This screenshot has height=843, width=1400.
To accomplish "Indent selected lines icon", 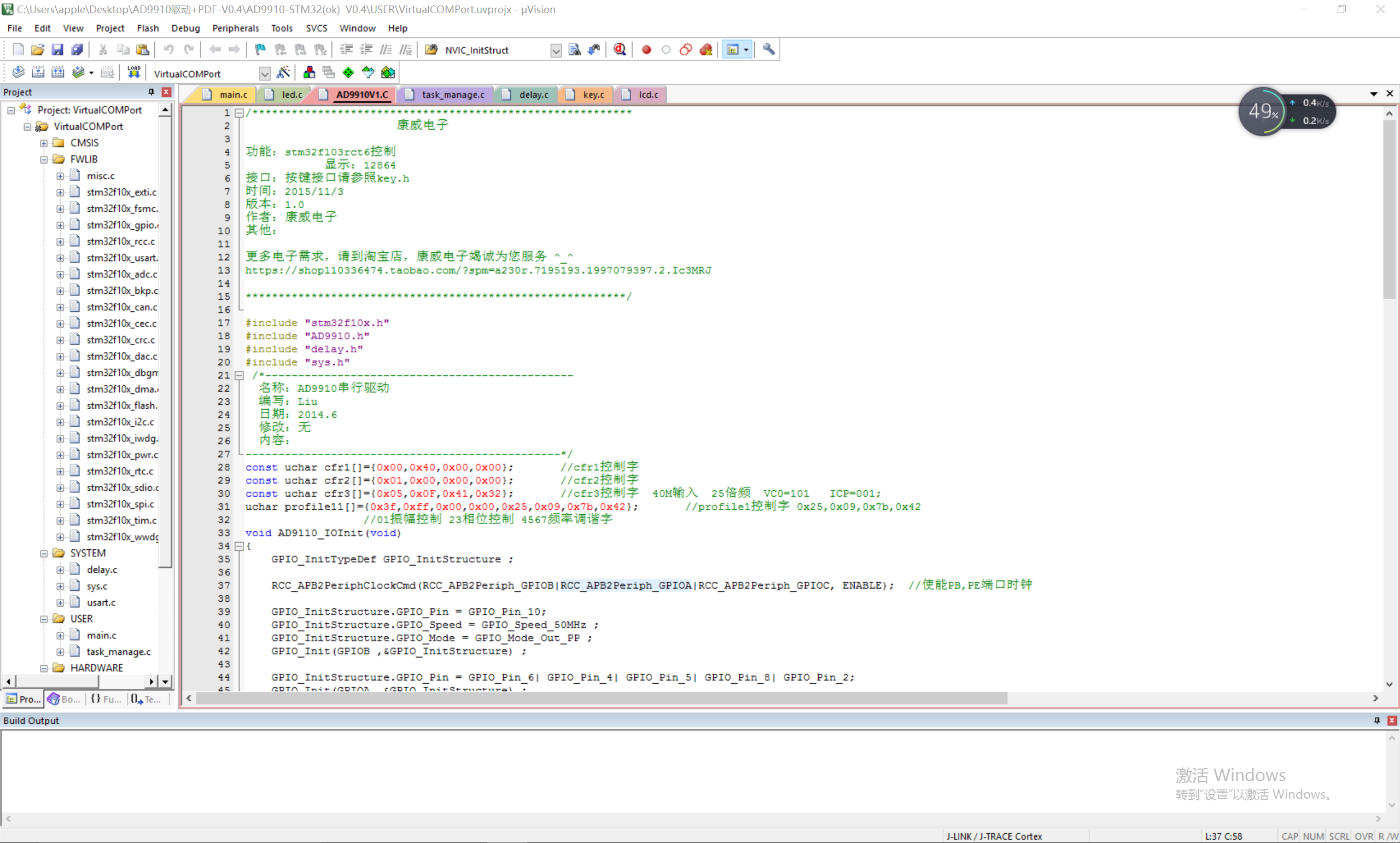I will coord(346,50).
